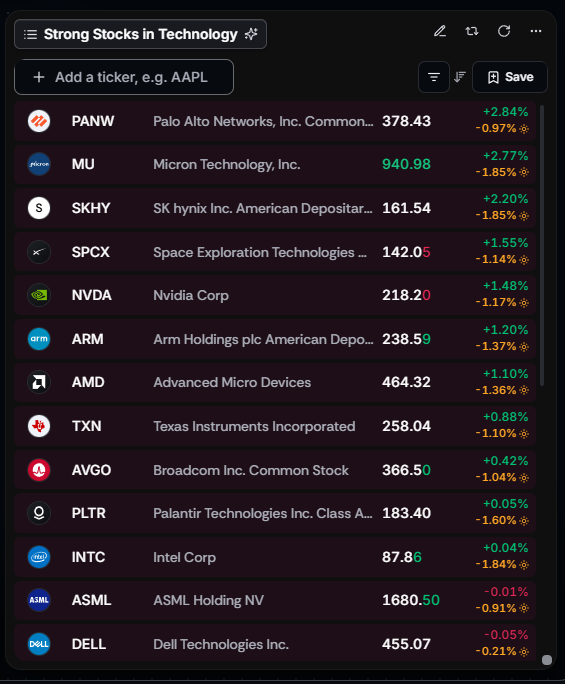Click Nvidia Corp company name
565x684 pixels.
191,295
